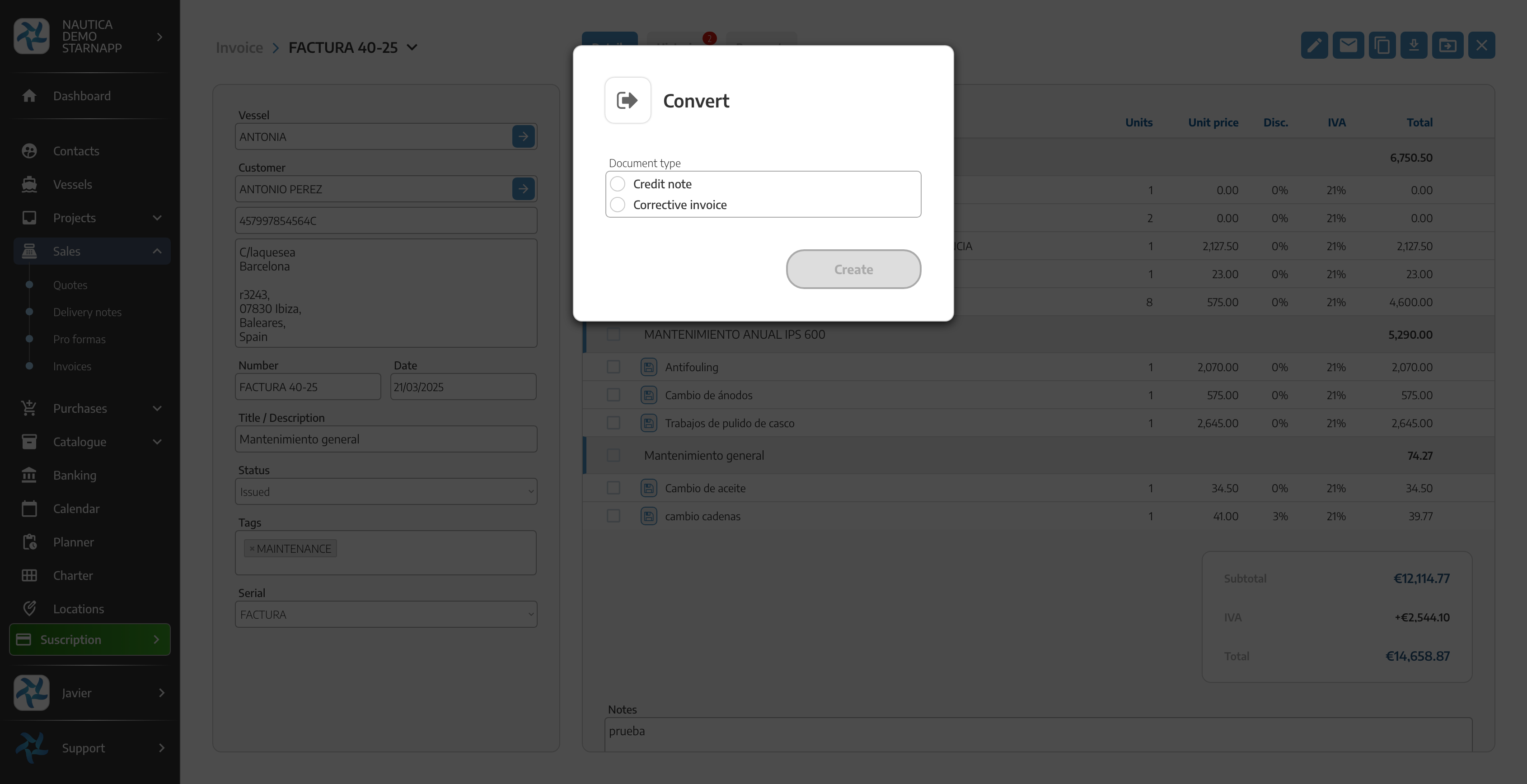Screen dimensions: 1527x784
Task: Click the Cambio de ánodos item icon
Action: click(648, 395)
